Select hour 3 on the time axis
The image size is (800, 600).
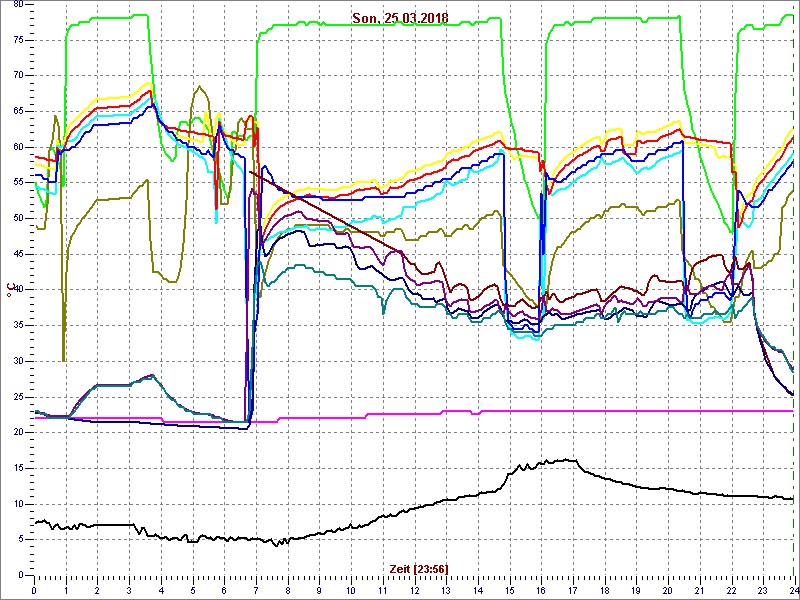point(129,590)
